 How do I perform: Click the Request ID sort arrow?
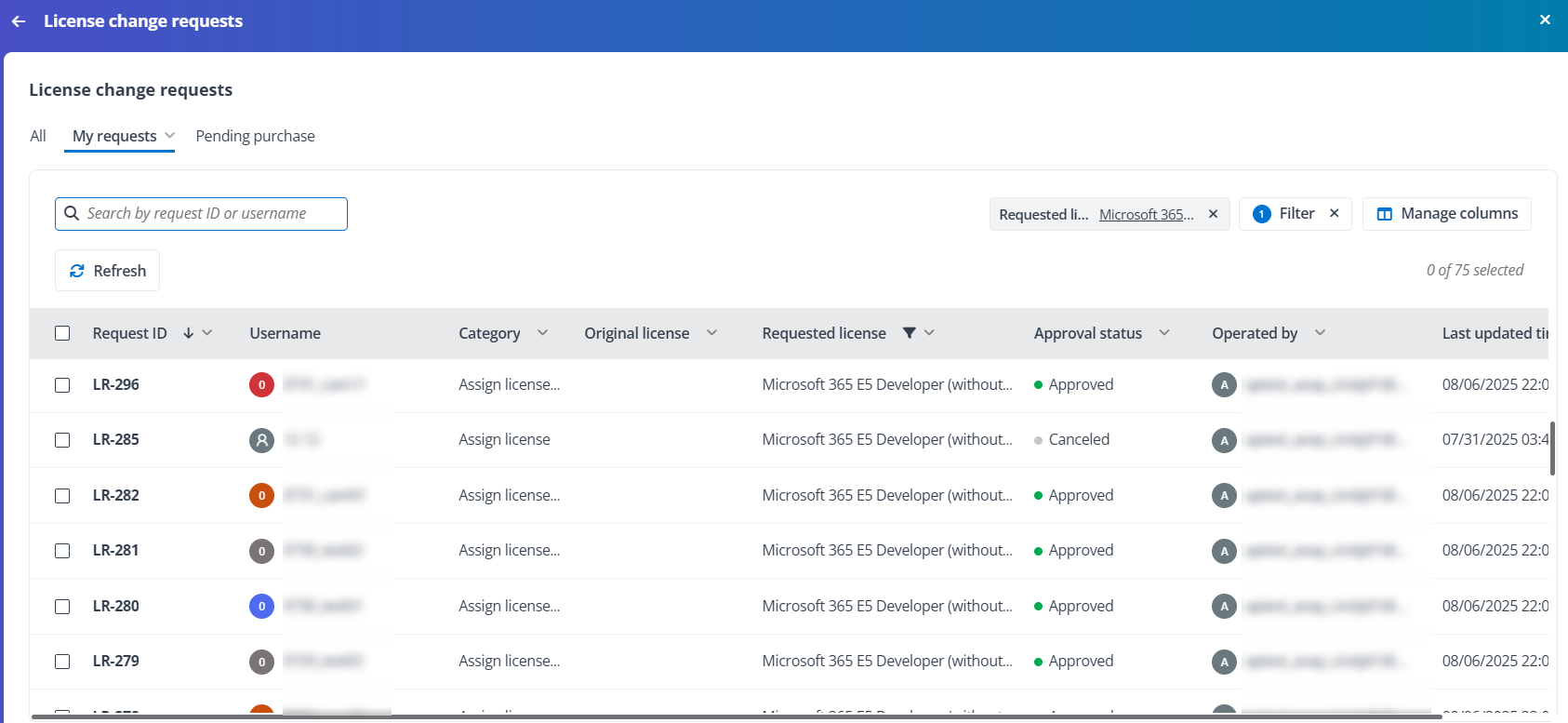189,333
